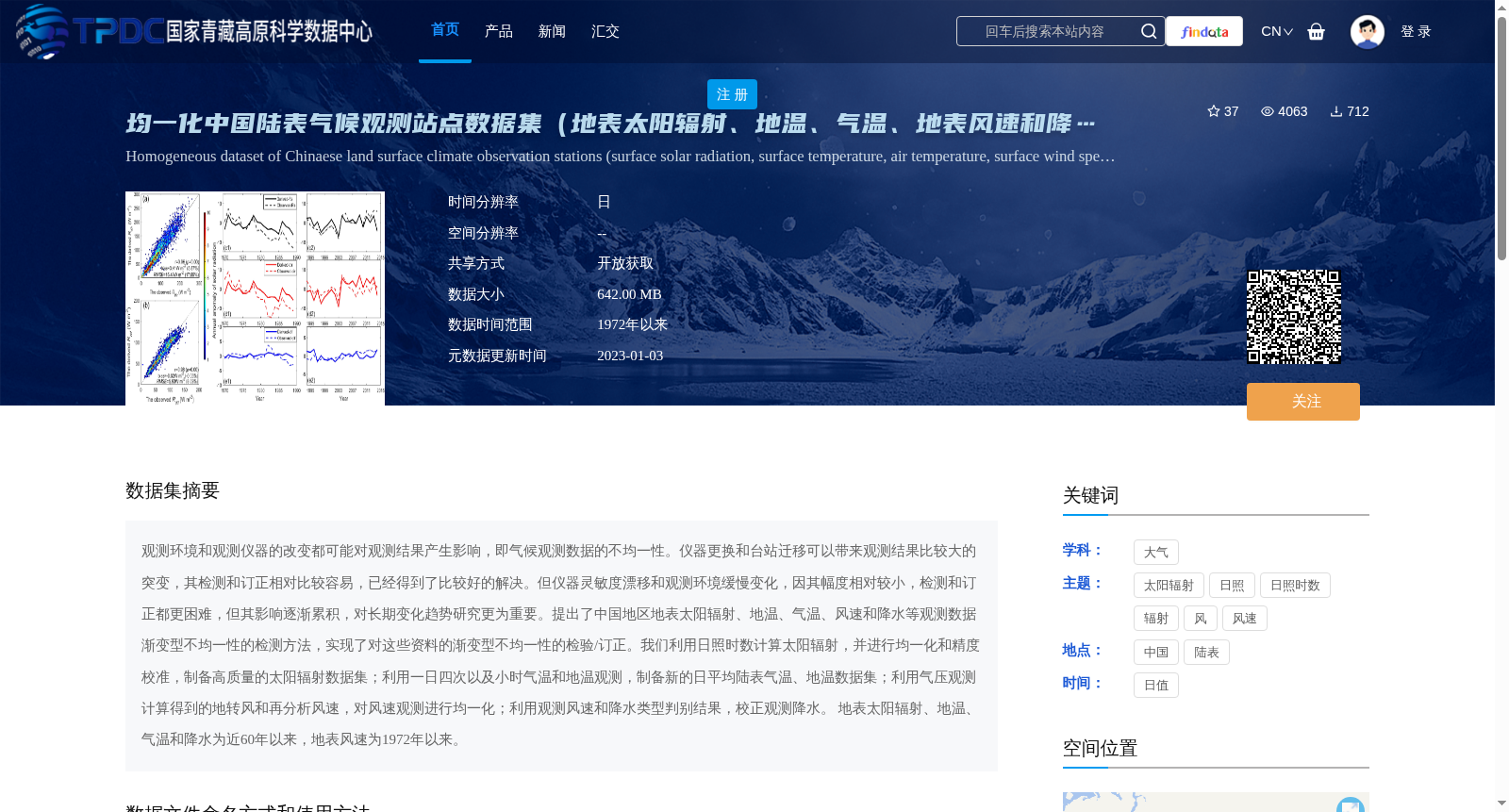Screen dimensions: 1509x812
Task: Select the 陆表 location tag
Action: (x=1206, y=652)
